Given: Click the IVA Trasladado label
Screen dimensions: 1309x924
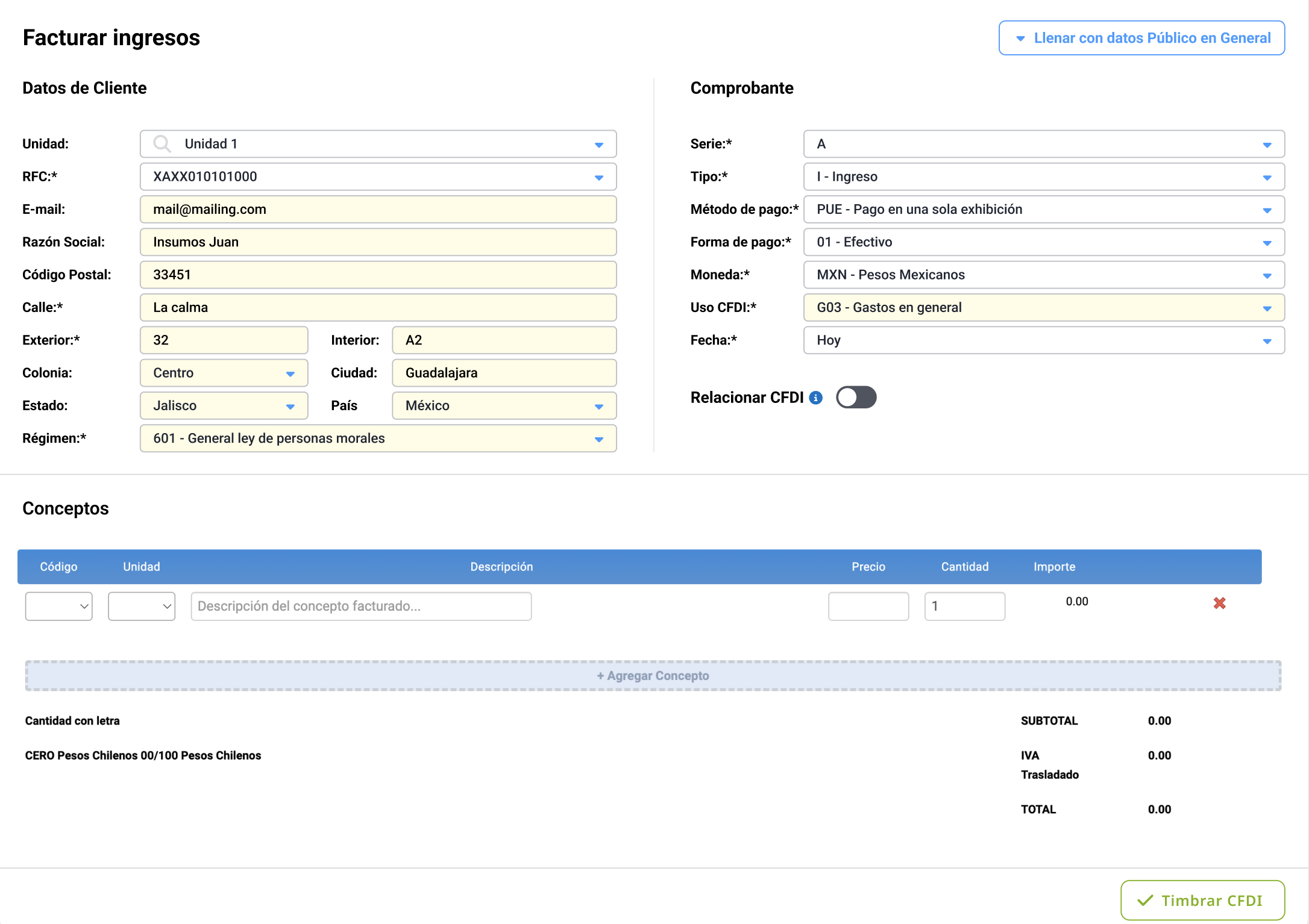Looking at the screenshot, I should point(1050,765).
